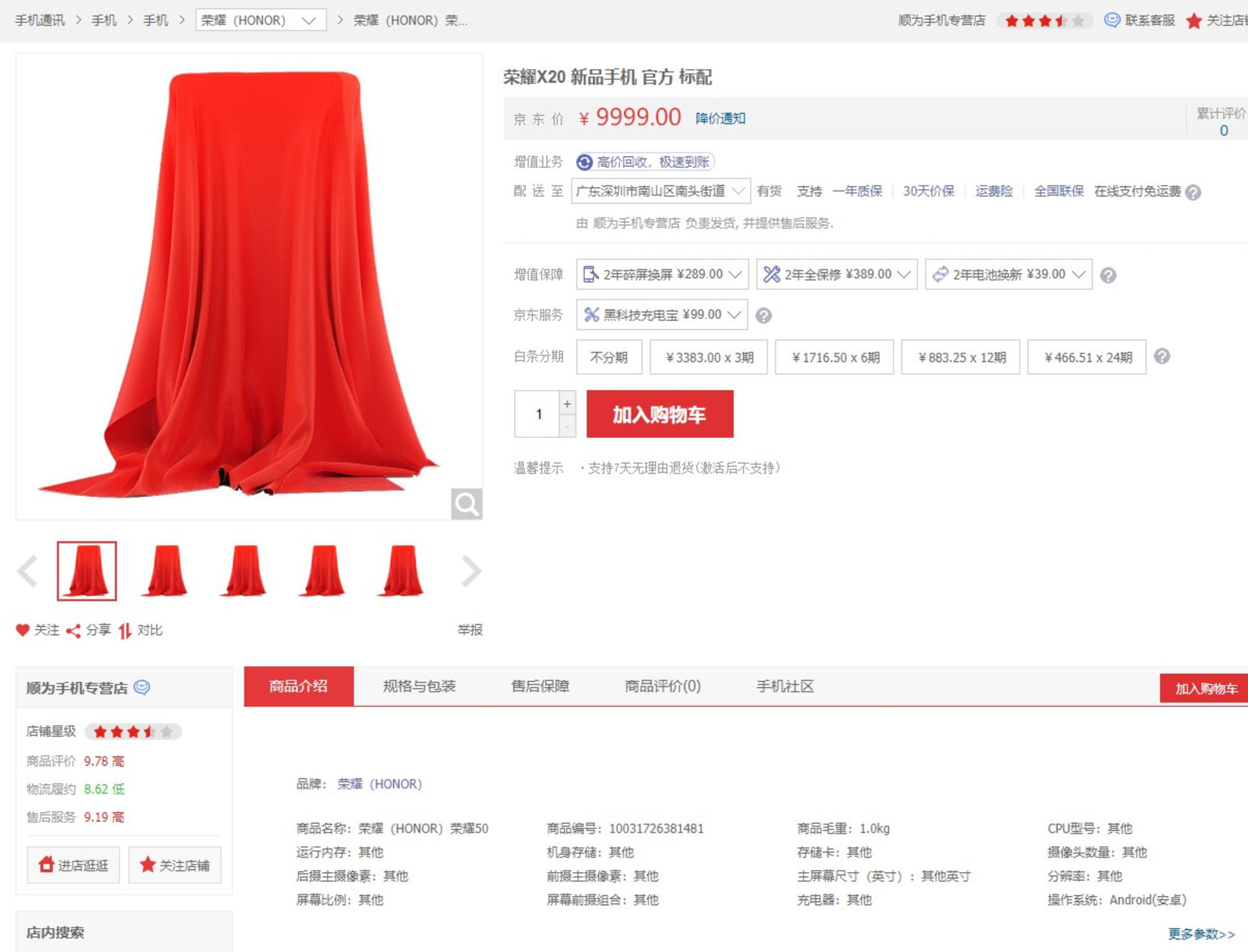1248x952 pixels.
Task: Click help icon beside 京东服务 option
Action: click(x=764, y=316)
